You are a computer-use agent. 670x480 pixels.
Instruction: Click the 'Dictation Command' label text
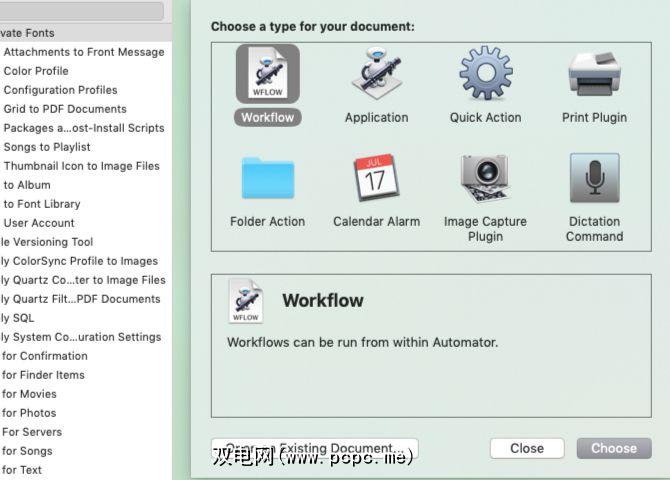coord(594,229)
